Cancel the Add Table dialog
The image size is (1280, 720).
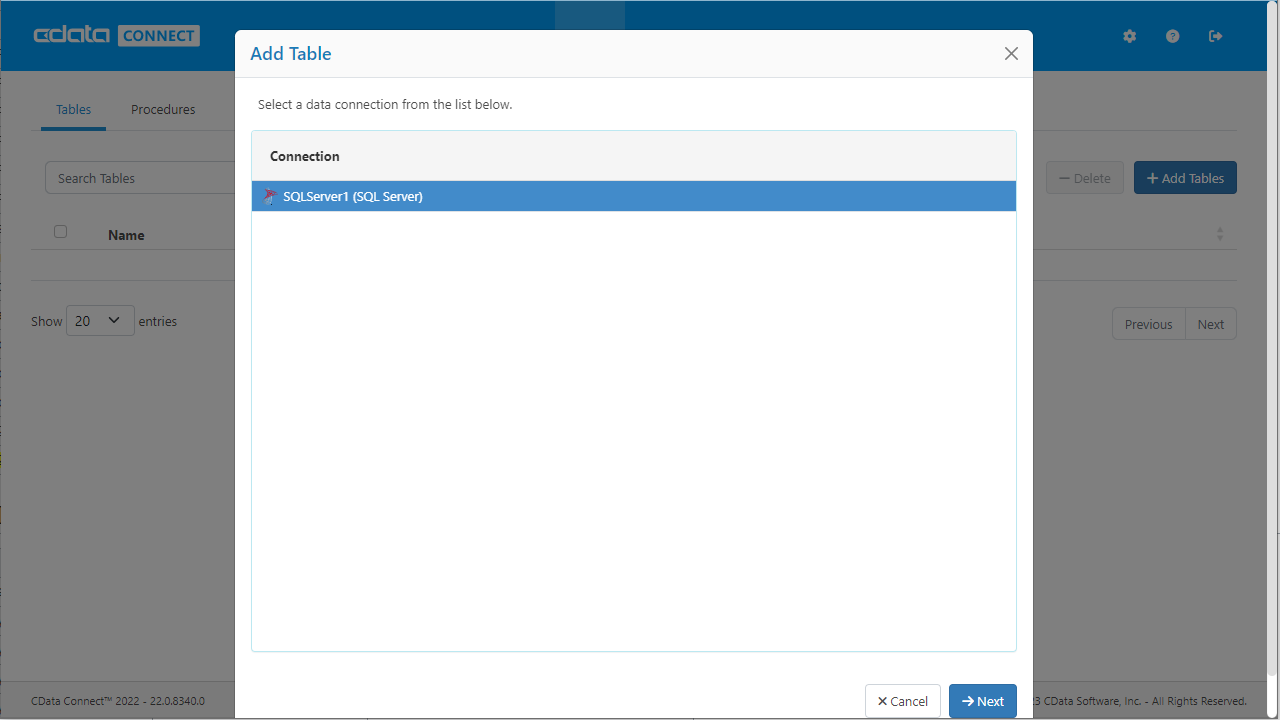(902, 701)
